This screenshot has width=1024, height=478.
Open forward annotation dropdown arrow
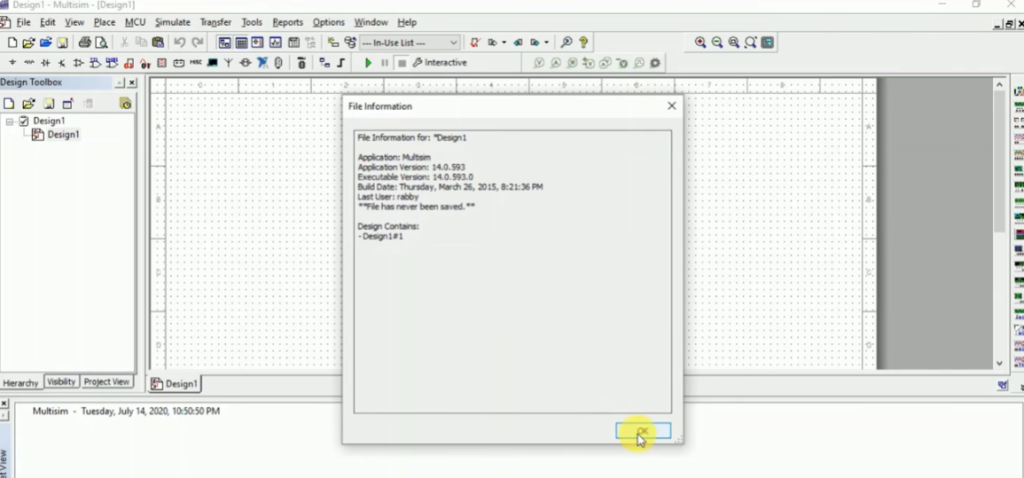pos(546,42)
